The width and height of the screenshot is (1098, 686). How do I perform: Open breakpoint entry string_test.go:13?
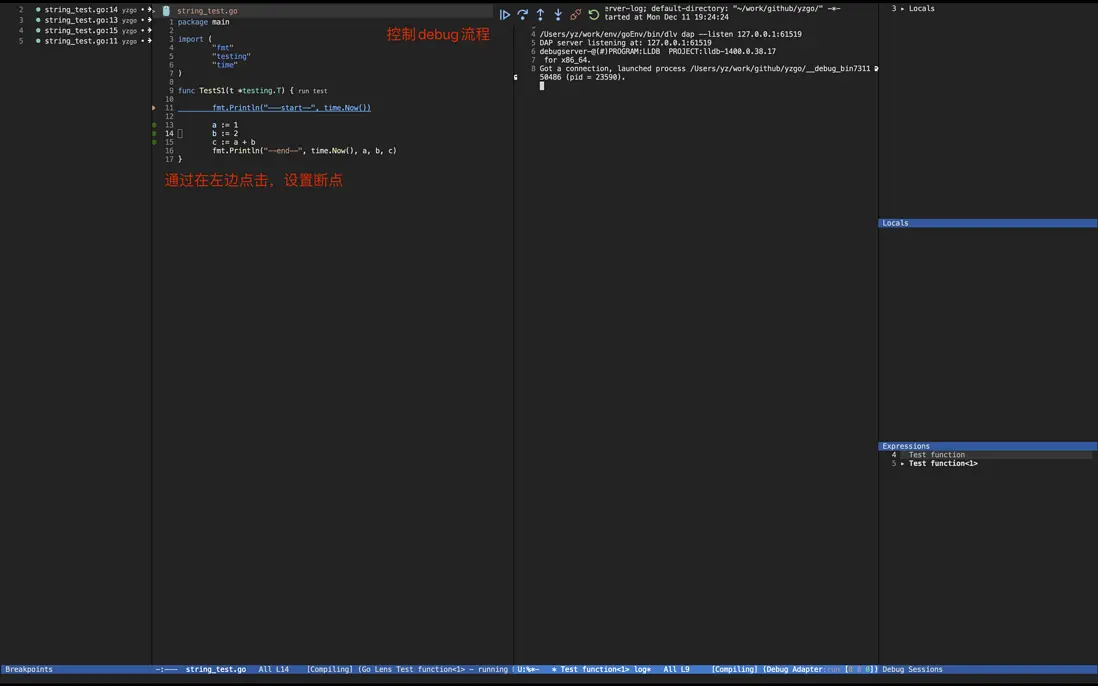coord(81,20)
